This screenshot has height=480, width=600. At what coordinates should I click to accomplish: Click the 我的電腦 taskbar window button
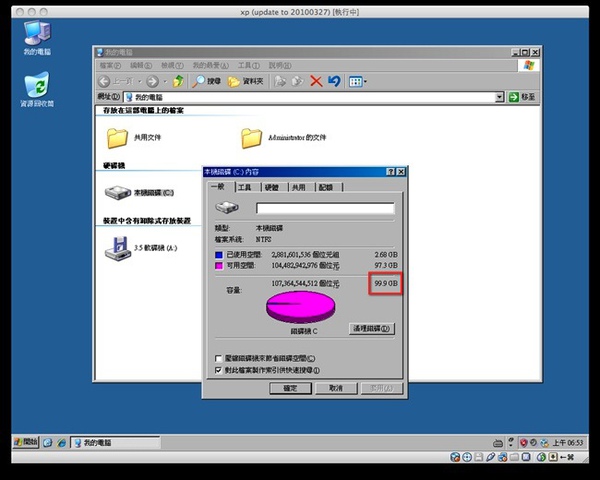[x=116, y=443]
